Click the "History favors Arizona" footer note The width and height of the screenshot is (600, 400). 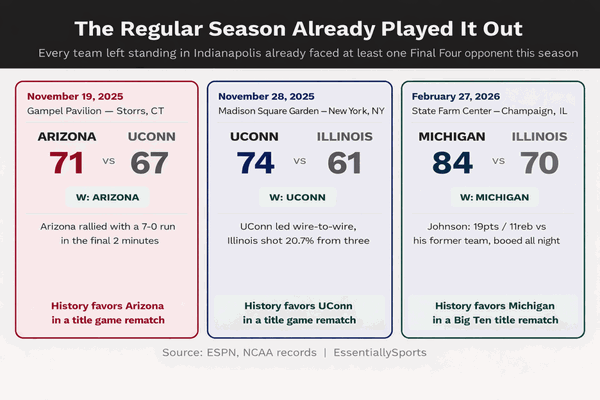click(x=108, y=312)
